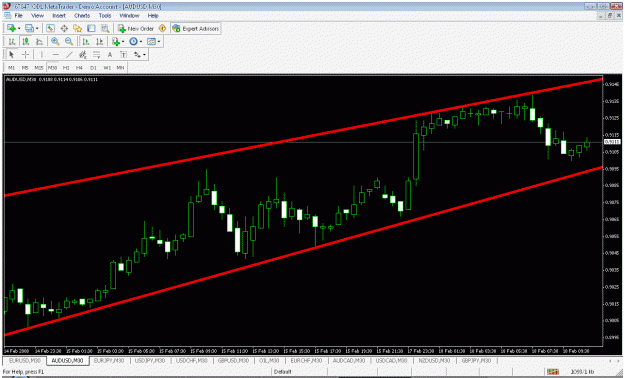Open the Periods clock dropdown arrow
Image resolution: width=625 pixels, height=378 pixels.
(x=141, y=41)
